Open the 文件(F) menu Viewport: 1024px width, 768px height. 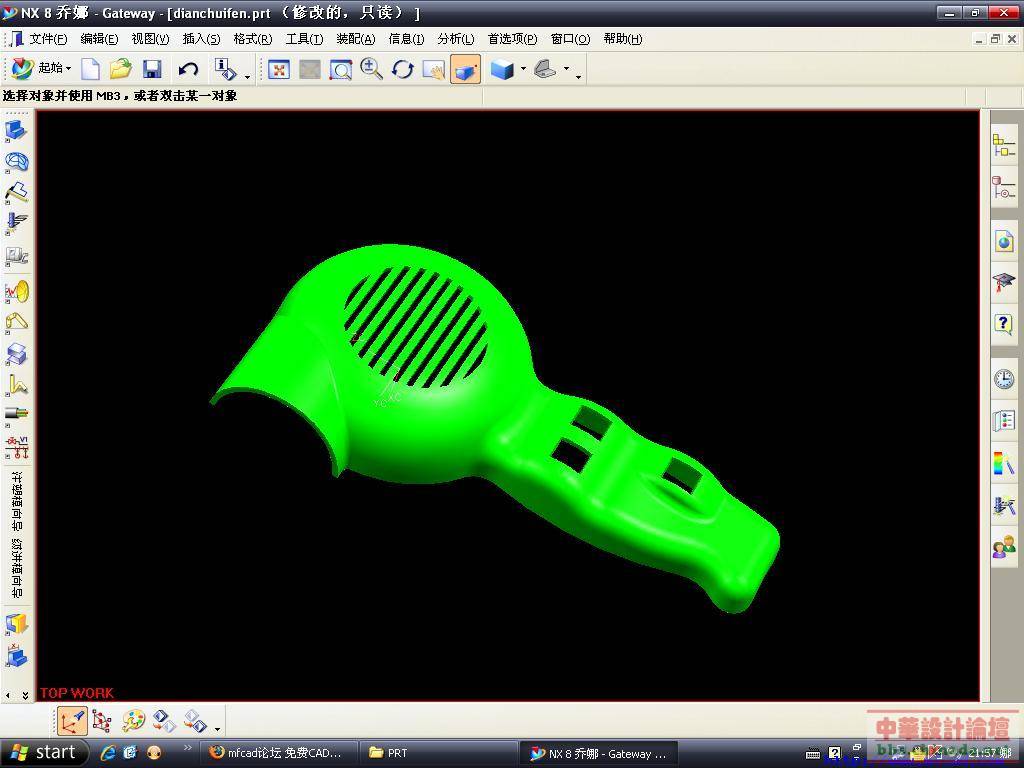(x=47, y=39)
